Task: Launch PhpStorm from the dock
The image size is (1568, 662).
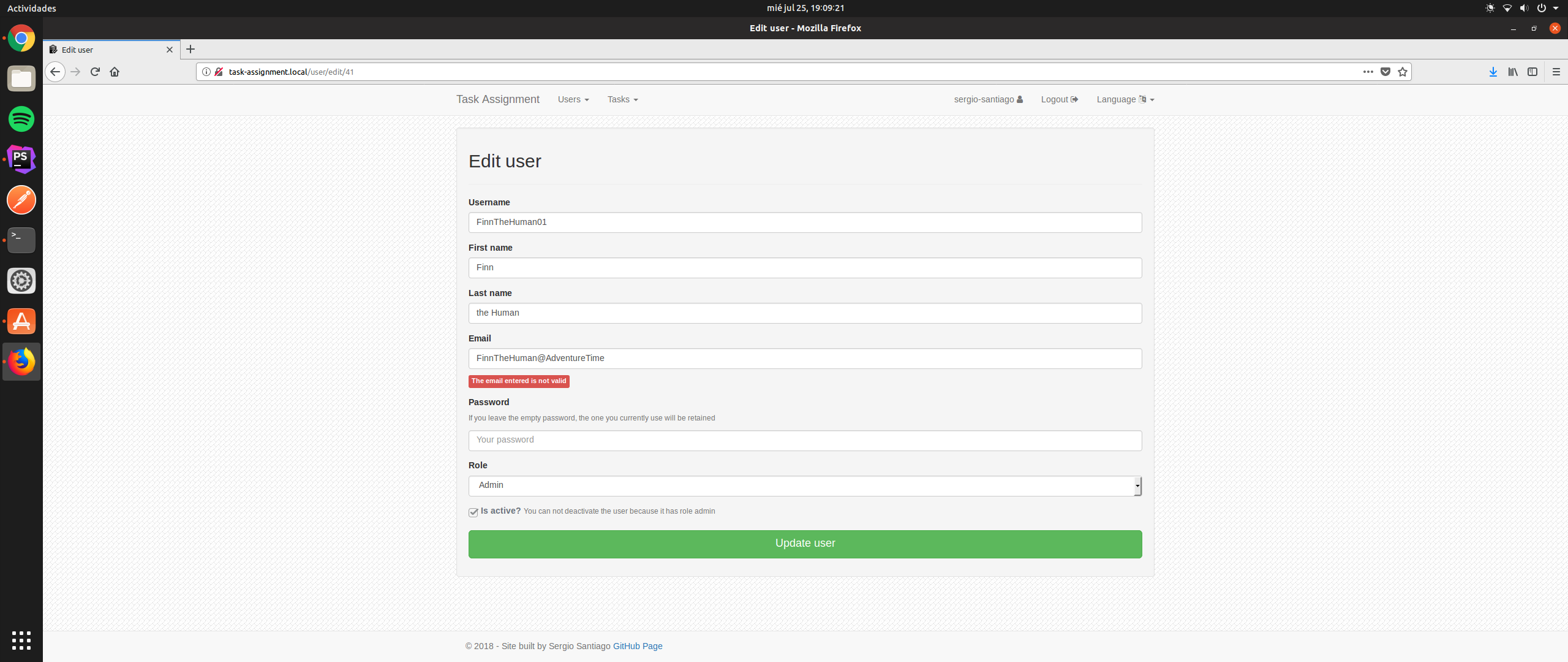Action: coord(21,159)
